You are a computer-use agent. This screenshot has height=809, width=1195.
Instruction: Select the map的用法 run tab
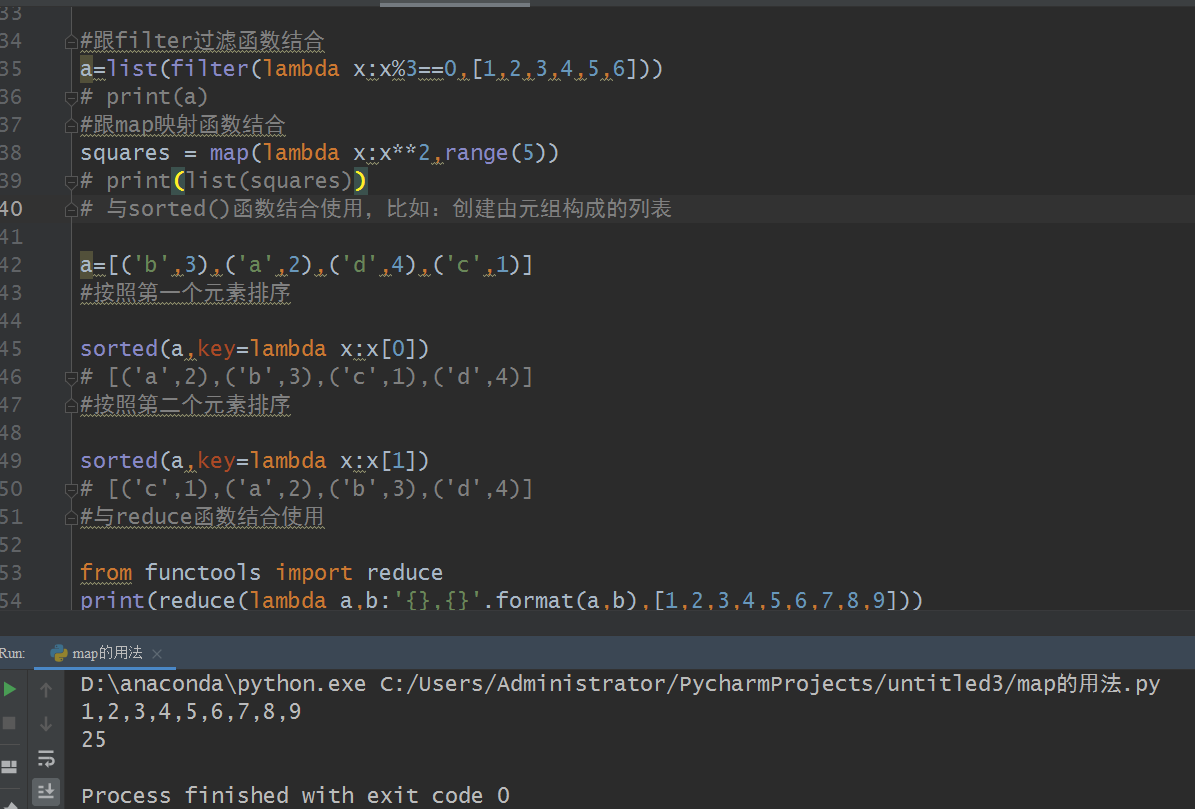pyautogui.click(x=105, y=653)
